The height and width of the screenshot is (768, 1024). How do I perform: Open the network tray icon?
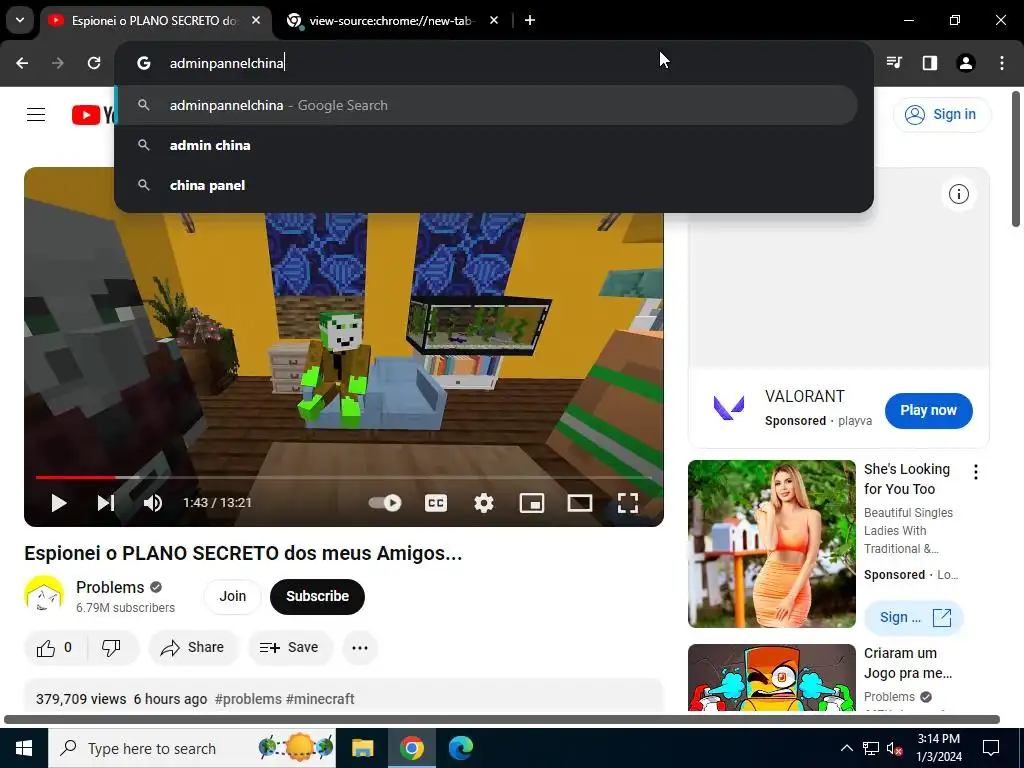point(871,748)
